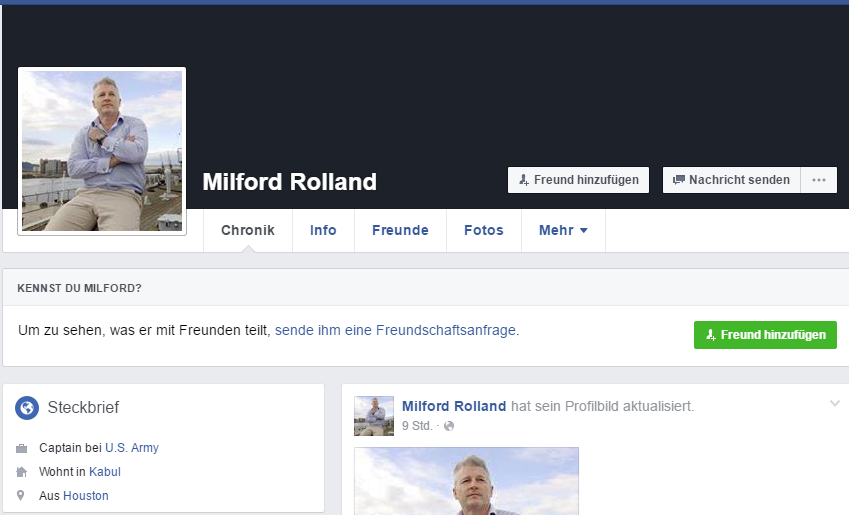Screen dimensions: 849x515
Task: Send a message via Nachricht senden
Action: coord(731,180)
